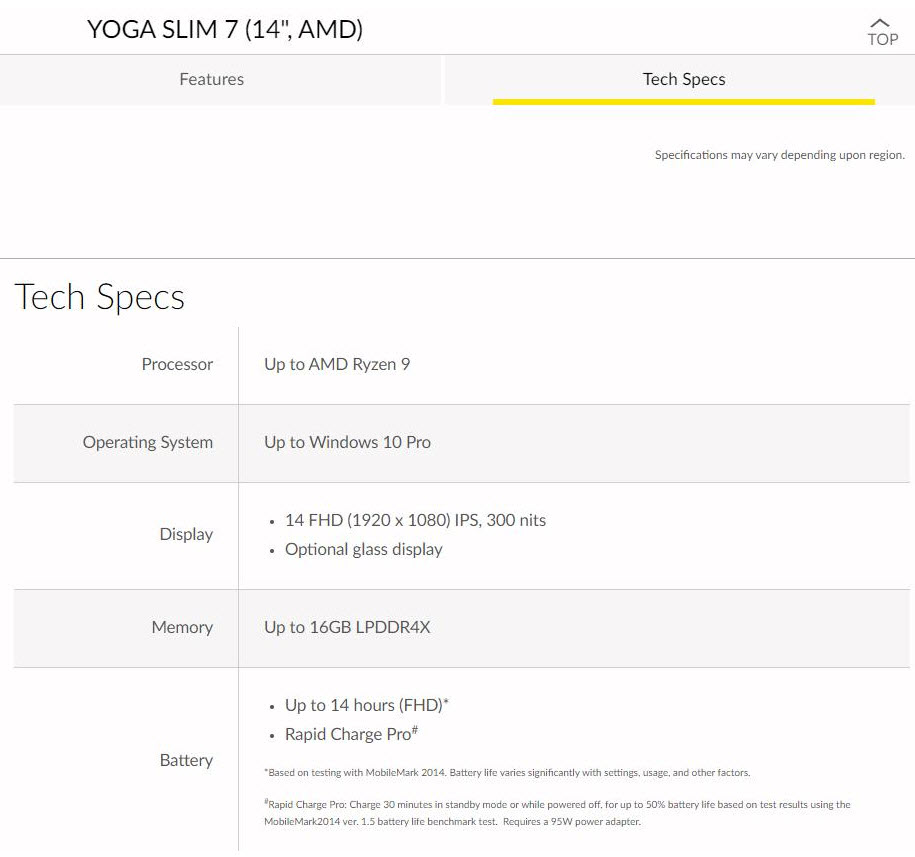Click the Battery row label
The image size is (915, 857).
coord(186,760)
